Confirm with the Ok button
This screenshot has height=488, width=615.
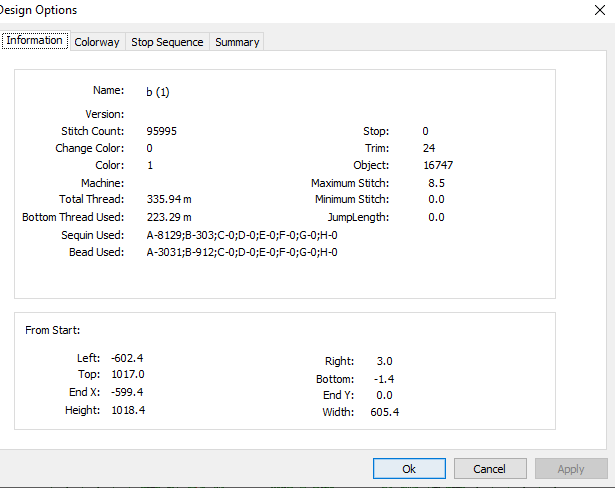click(x=409, y=468)
